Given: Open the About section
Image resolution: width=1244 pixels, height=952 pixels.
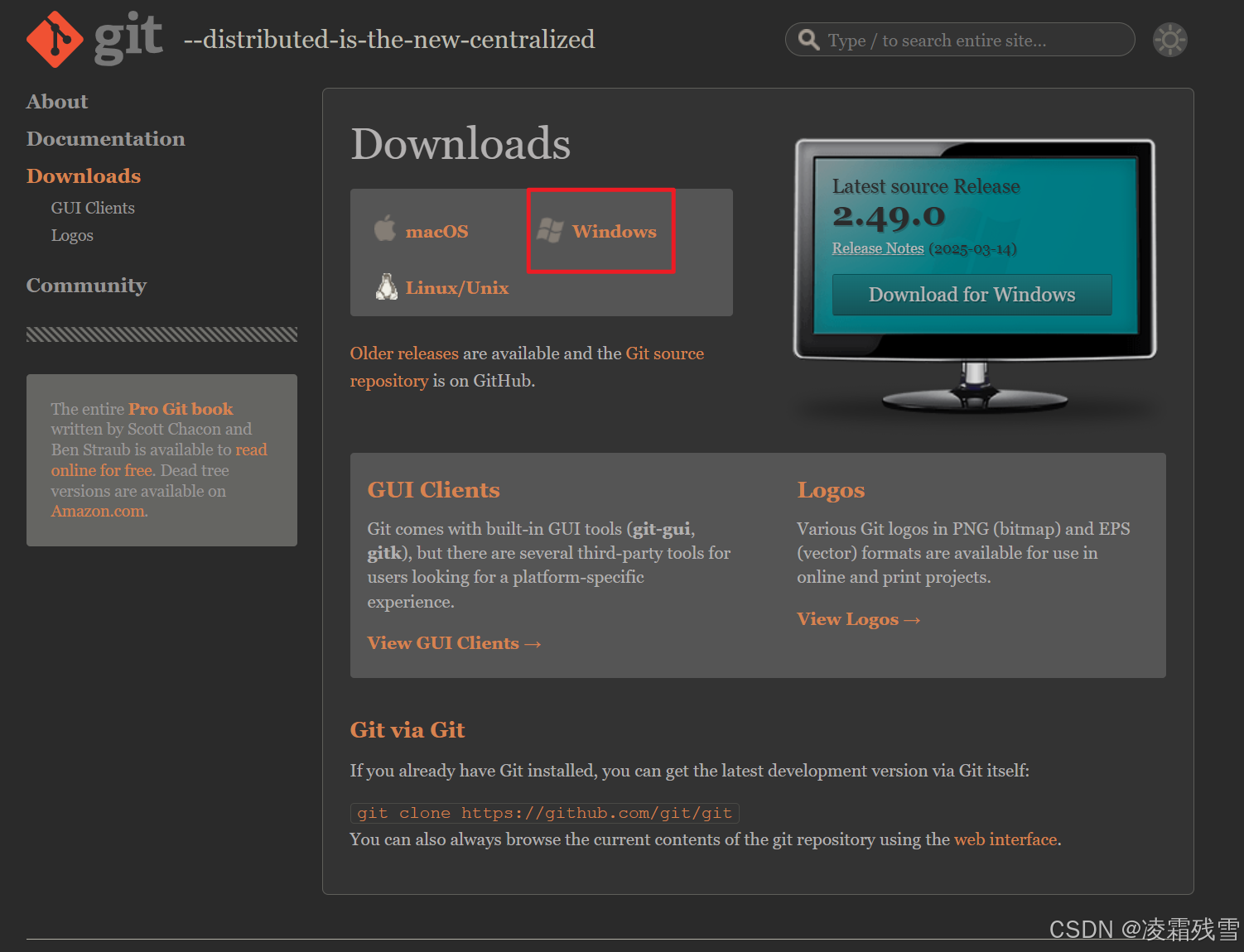Looking at the screenshot, I should 57,102.
